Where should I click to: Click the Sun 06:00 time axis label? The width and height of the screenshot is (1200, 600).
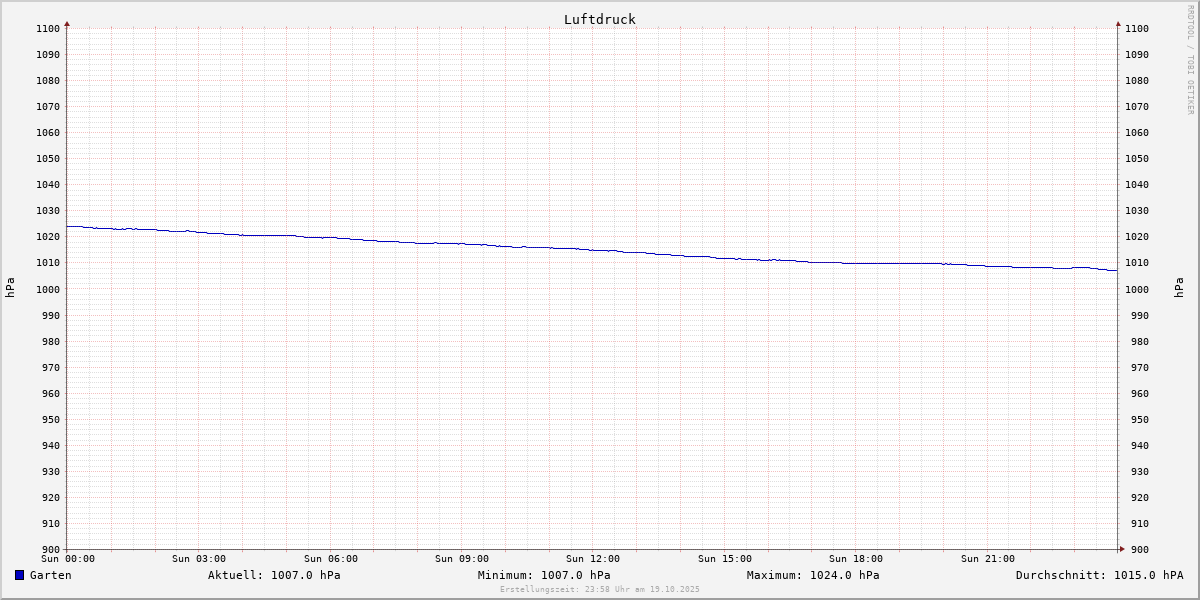pyautogui.click(x=330, y=559)
